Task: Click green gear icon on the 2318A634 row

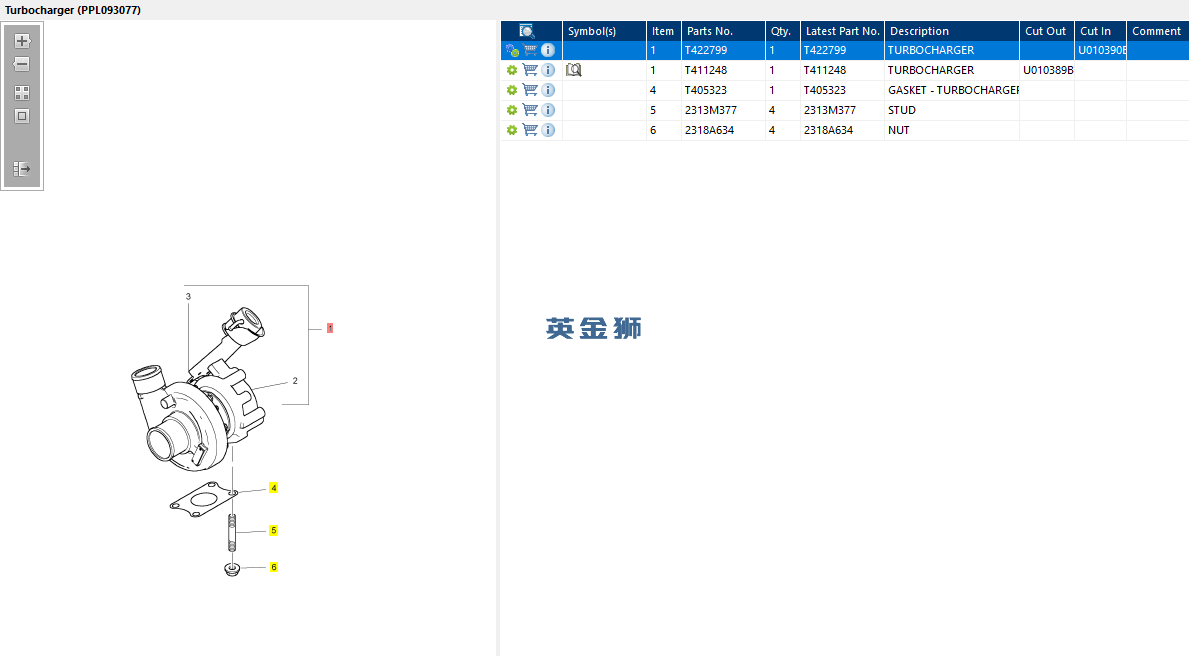Action: point(512,130)
